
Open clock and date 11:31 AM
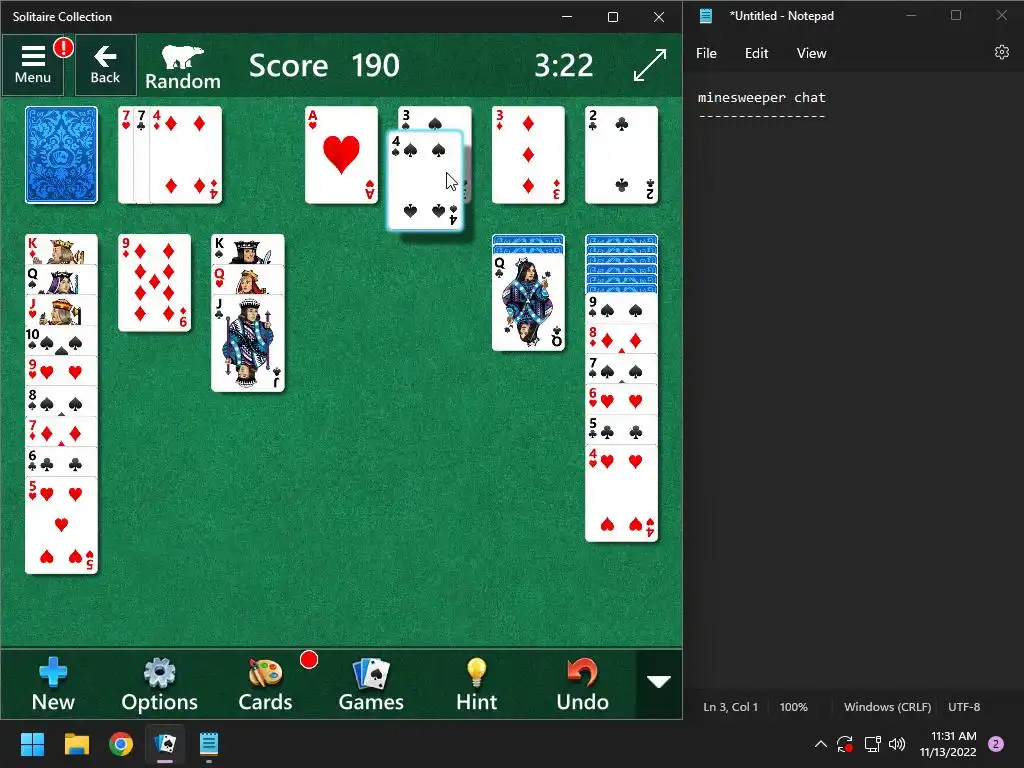[948, 744]
